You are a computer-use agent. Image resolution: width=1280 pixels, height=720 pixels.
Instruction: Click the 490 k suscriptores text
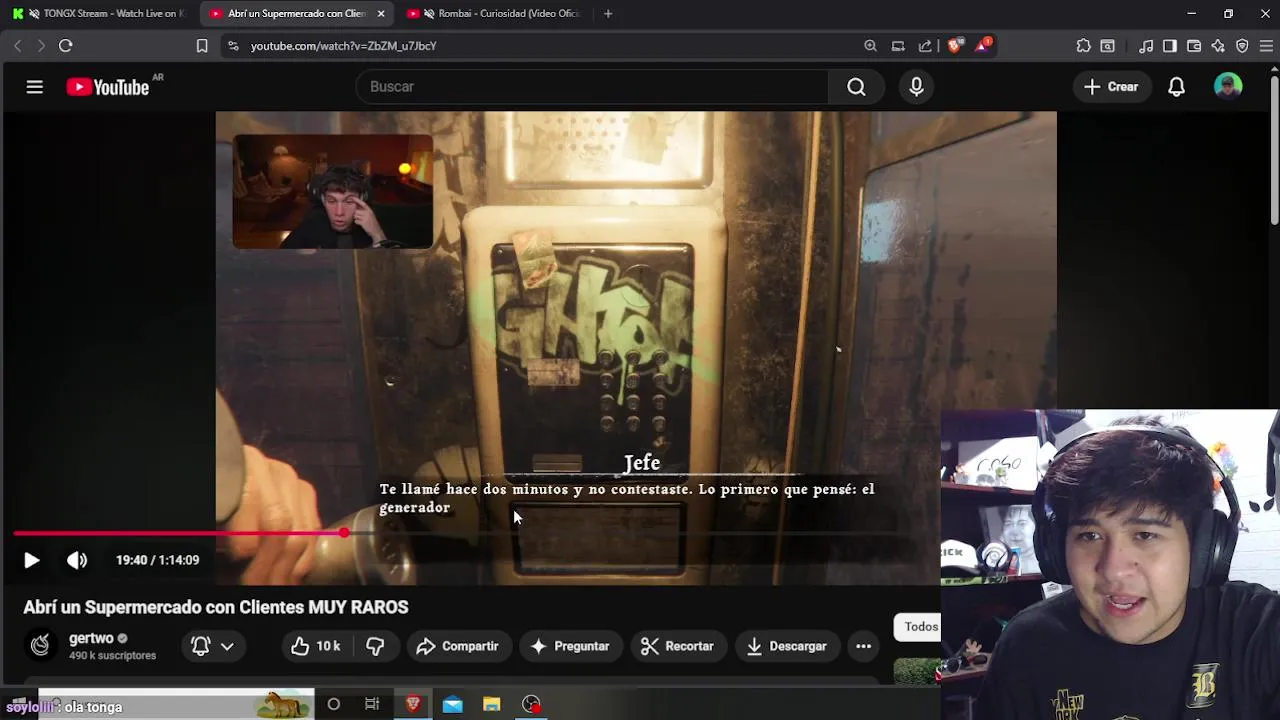point(113,656)
